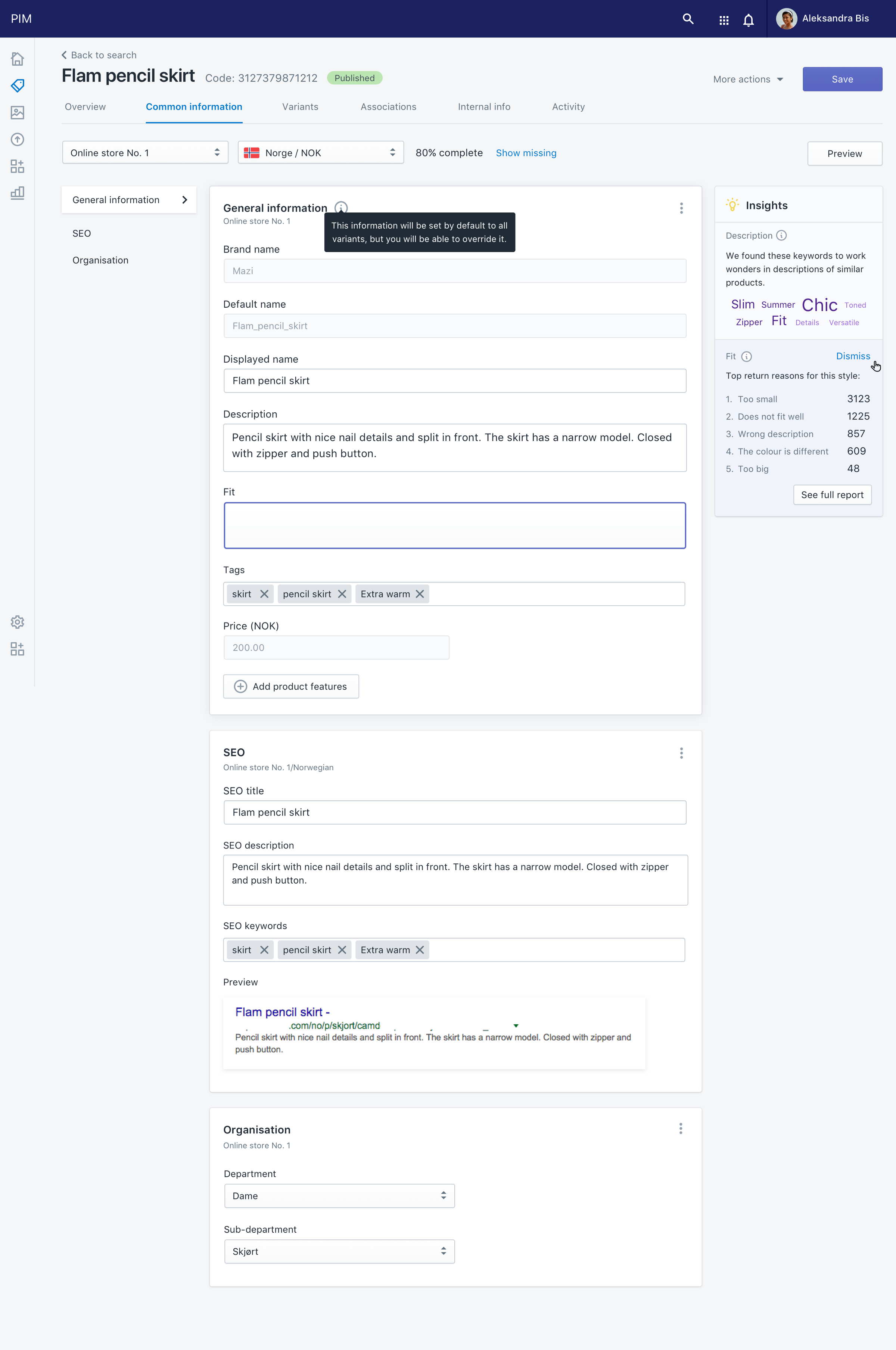Open General information three-dot menu

[681, 208]
